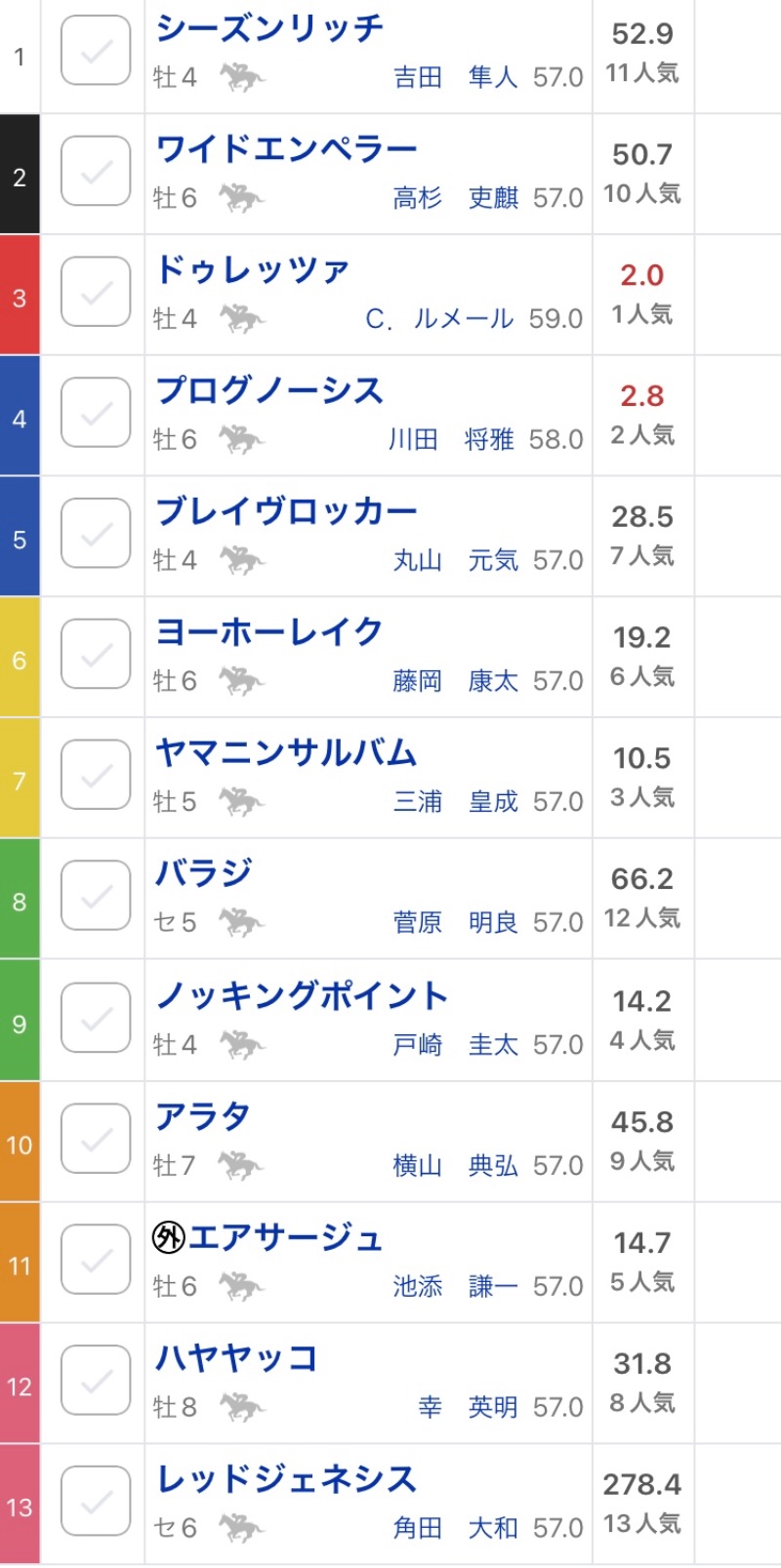781x1568 pixels.
Task: Click the horse icon under アラタ
Action: 241,1165
